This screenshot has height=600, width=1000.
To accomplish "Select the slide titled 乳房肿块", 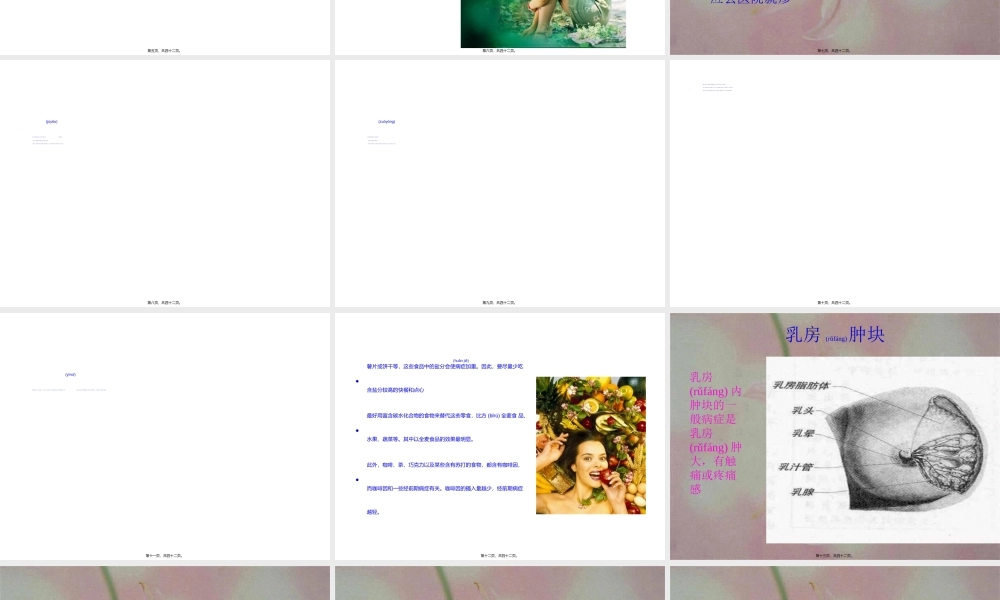I will (x=834, y=436).
